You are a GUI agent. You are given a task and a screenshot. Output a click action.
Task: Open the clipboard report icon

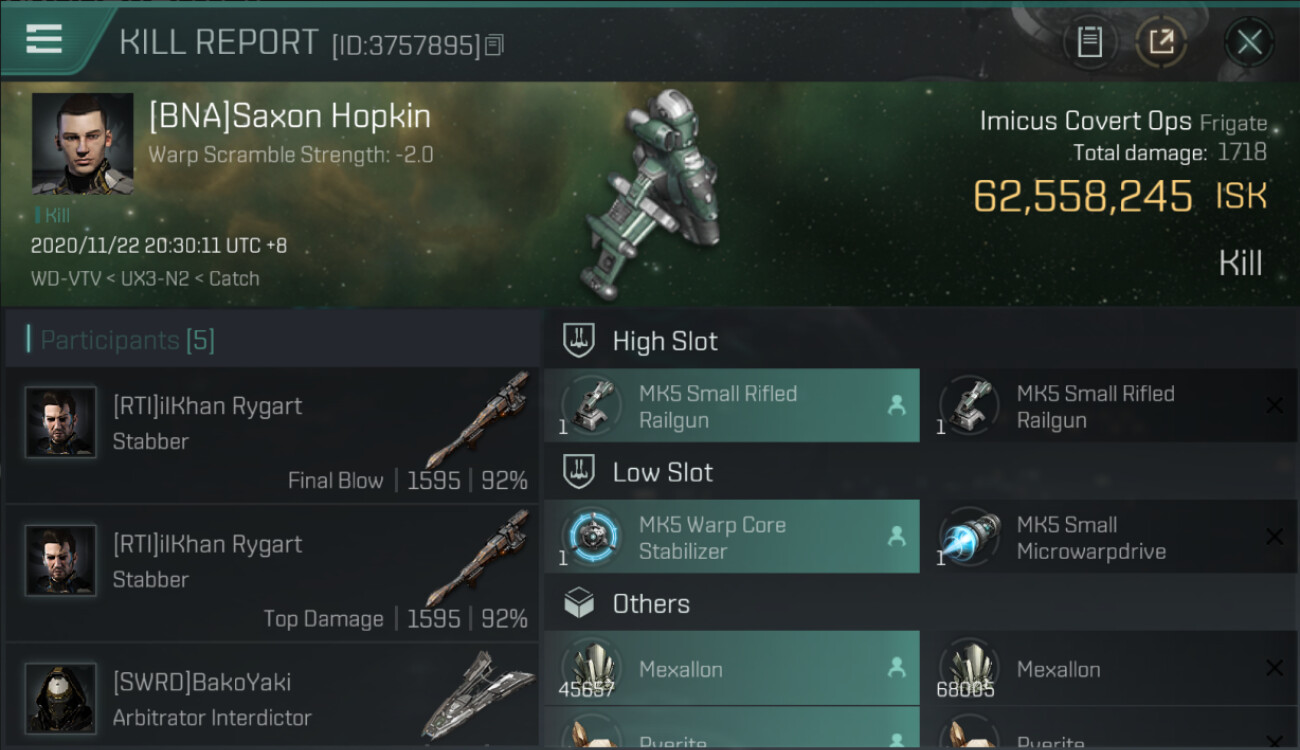[1089, 42]
